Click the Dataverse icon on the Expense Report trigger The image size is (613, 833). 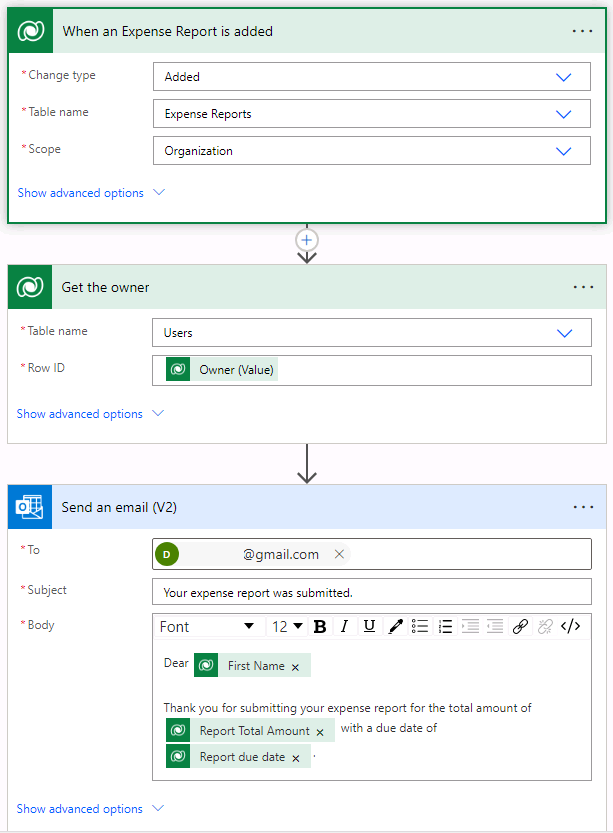click(31, 31)
